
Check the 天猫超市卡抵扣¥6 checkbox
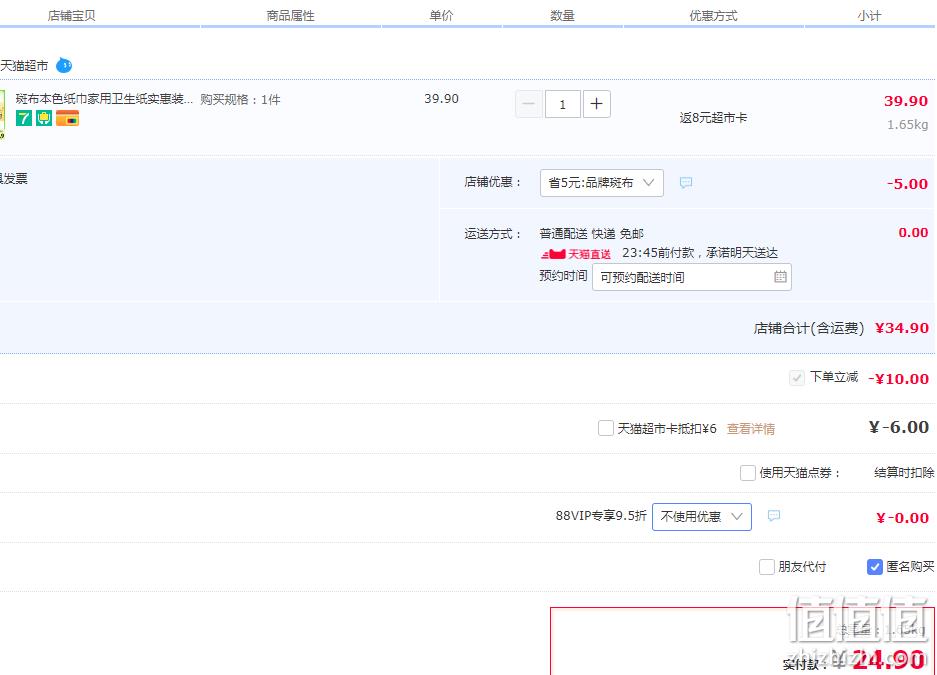(606, 428)
